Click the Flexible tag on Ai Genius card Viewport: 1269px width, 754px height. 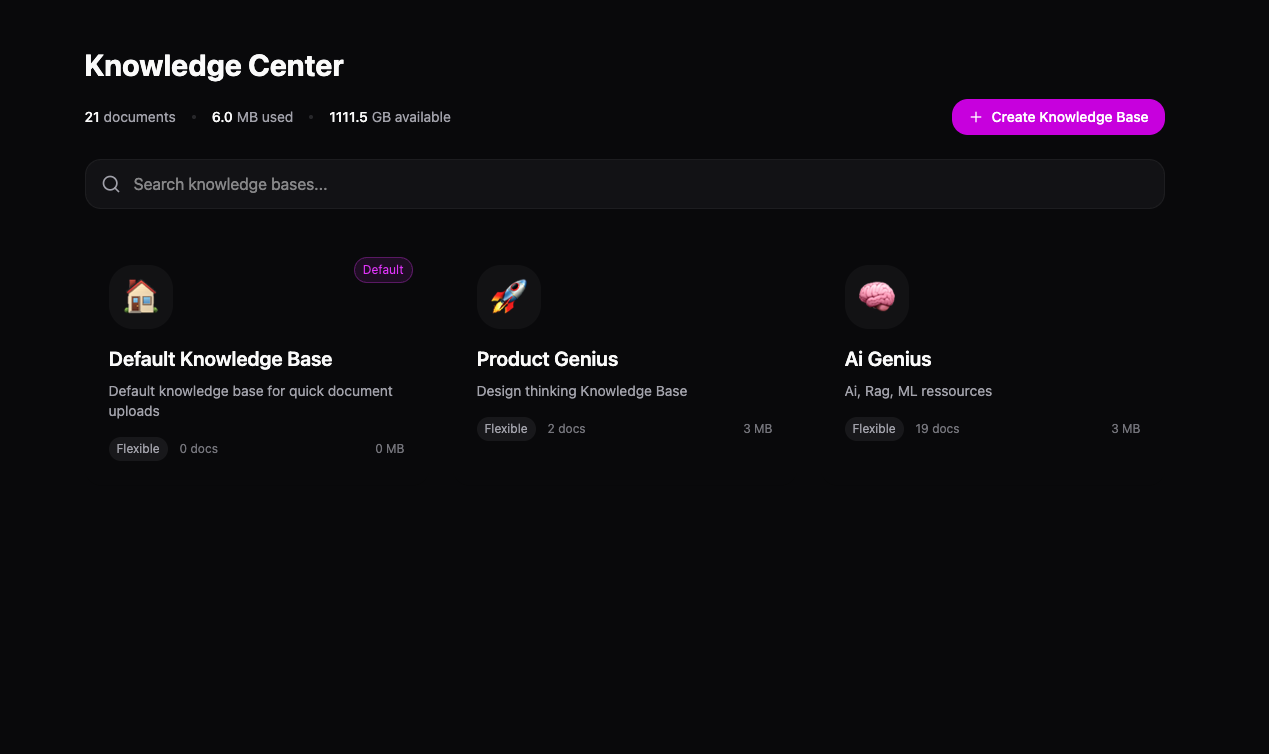(874, 429)
